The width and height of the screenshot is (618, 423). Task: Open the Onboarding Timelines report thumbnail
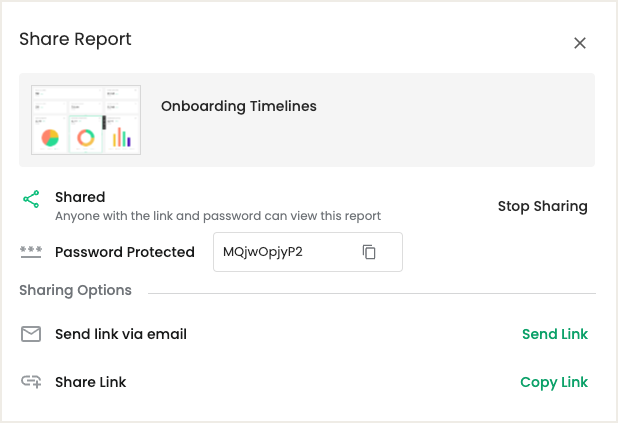(86, 120)
